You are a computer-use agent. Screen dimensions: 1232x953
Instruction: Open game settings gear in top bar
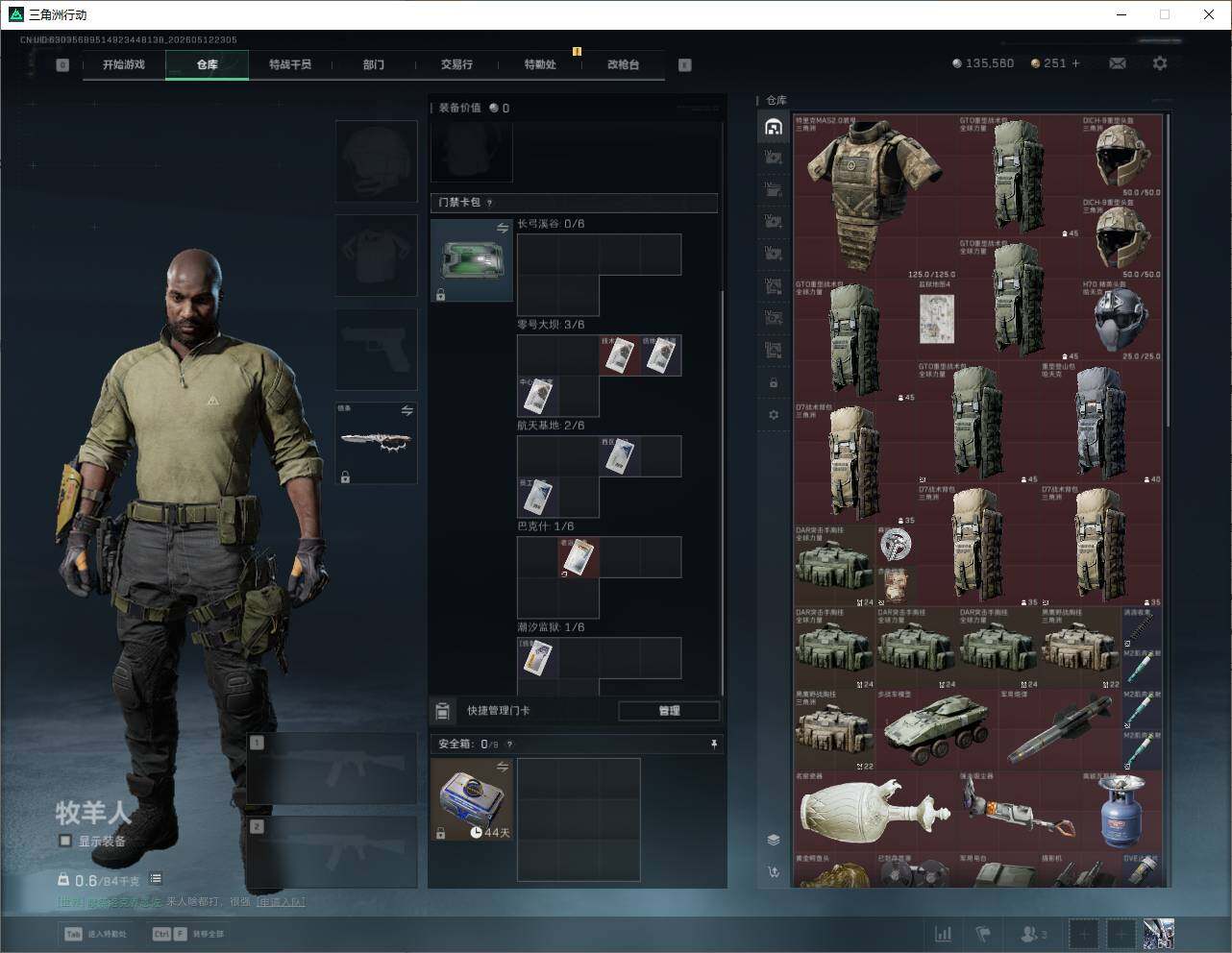[x=1160, y=63]
